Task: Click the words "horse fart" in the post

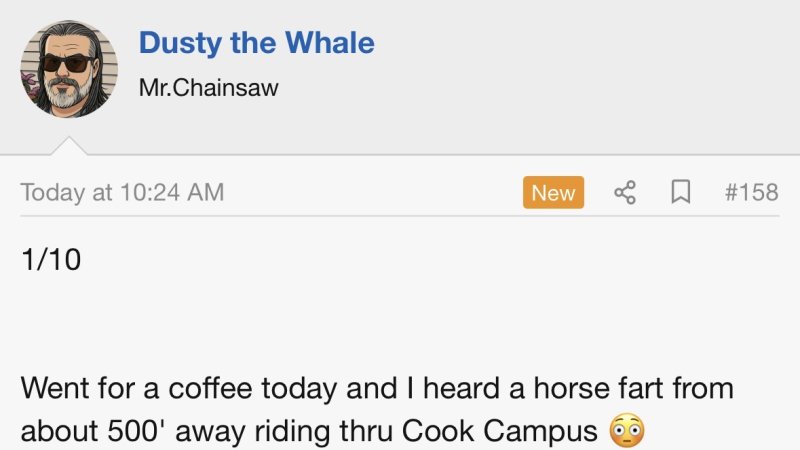Action: point(567,387)
